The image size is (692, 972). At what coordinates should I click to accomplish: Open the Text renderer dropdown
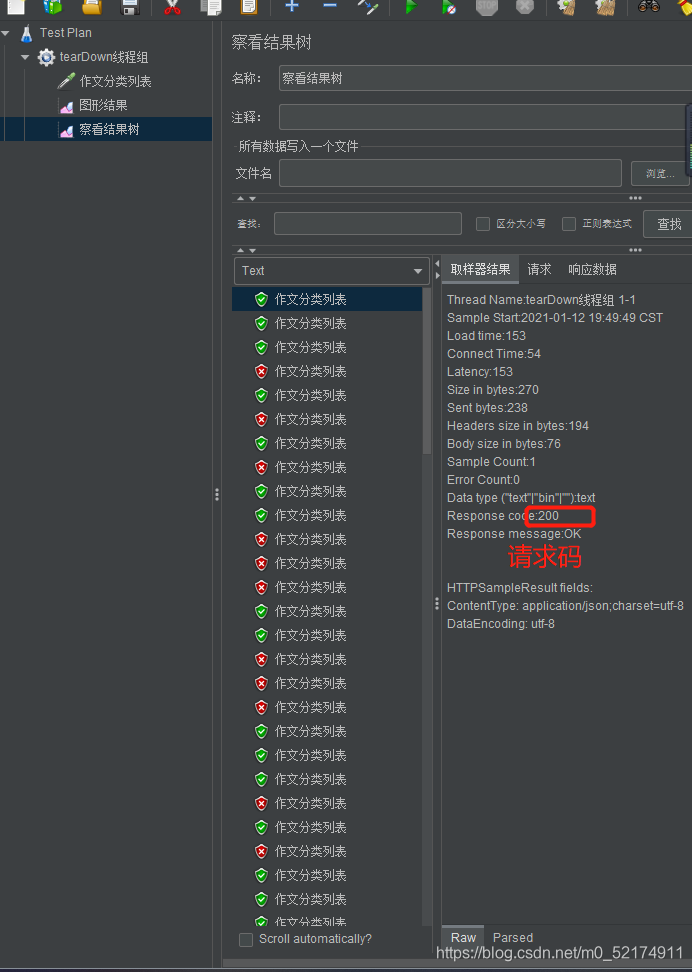coord(332,271)
